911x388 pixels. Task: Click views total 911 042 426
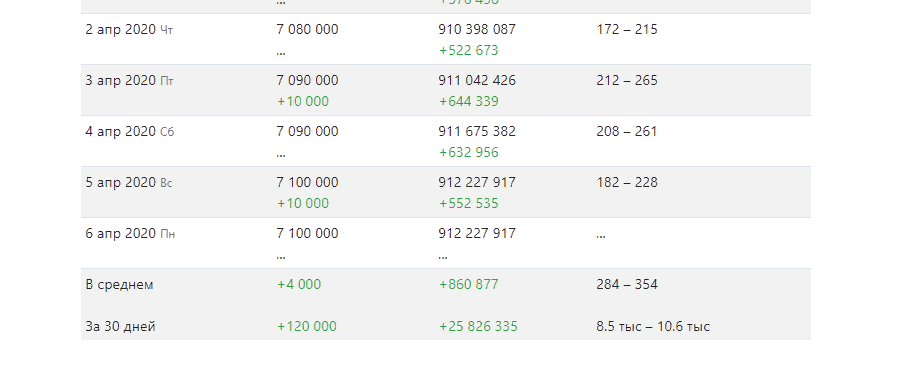tap(477, 81)
